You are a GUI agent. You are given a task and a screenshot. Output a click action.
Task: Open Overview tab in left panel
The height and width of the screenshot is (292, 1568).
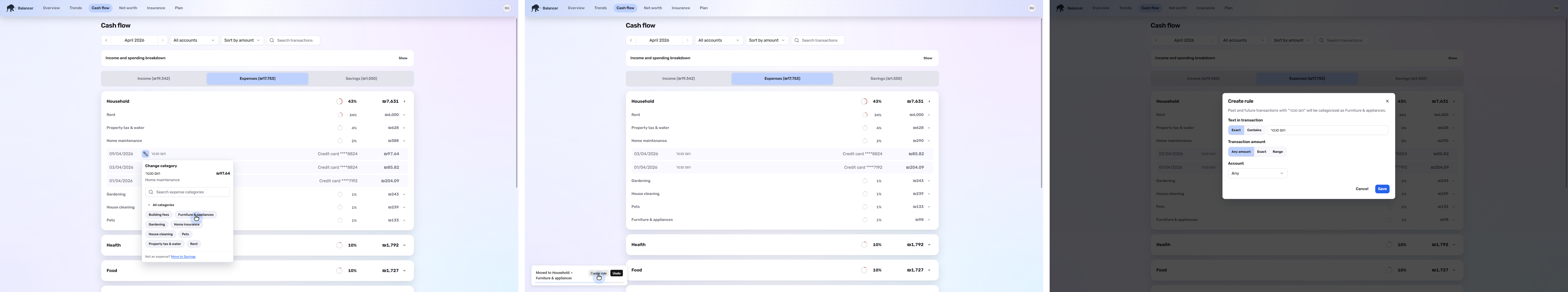(x=51, y=8)
